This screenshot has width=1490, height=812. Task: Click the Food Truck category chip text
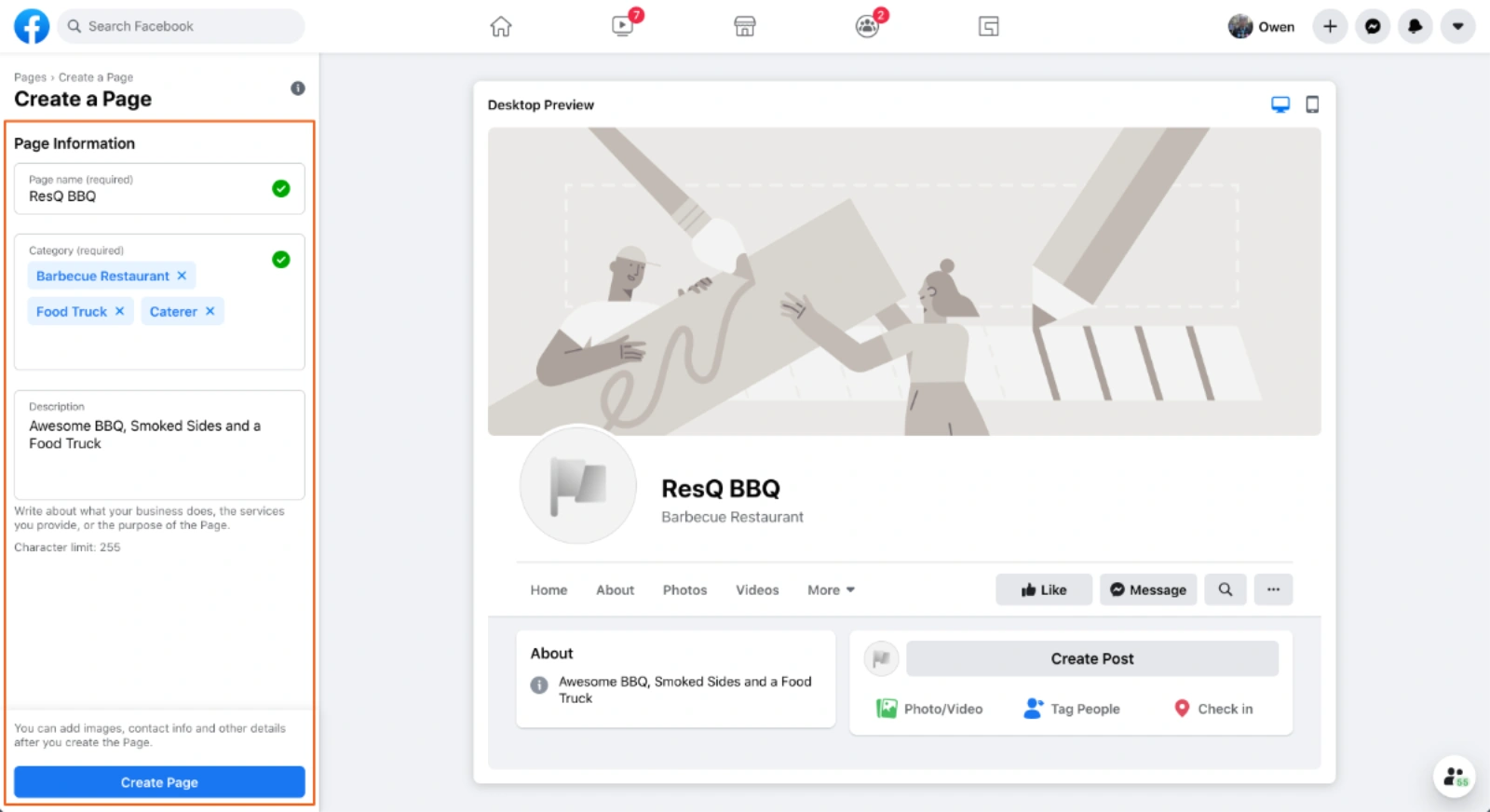[72, 311]
